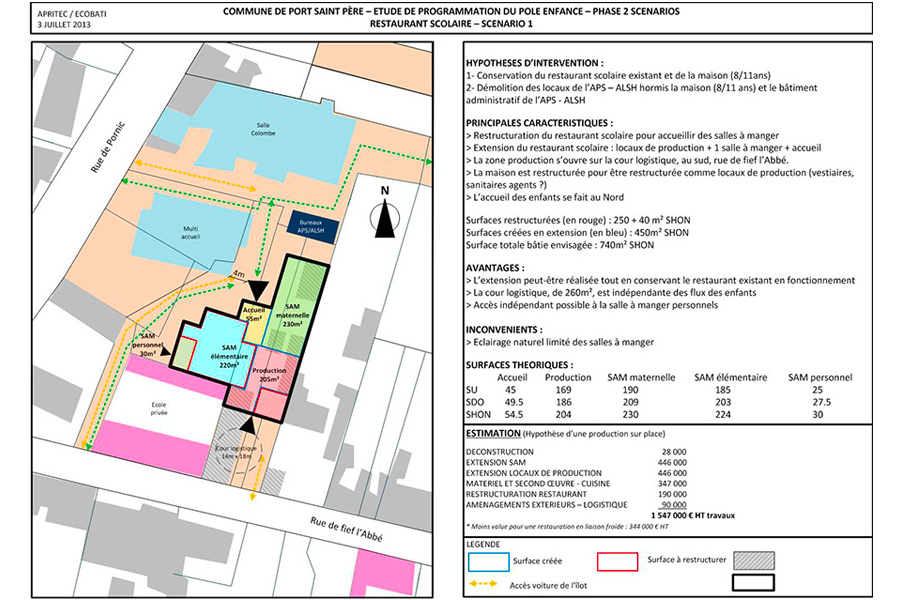Image resolution: width=900 pixels, height=600 pixels.
Task: Click the SHON value '224' for SAM élémentaire
Action: (723, 414)
